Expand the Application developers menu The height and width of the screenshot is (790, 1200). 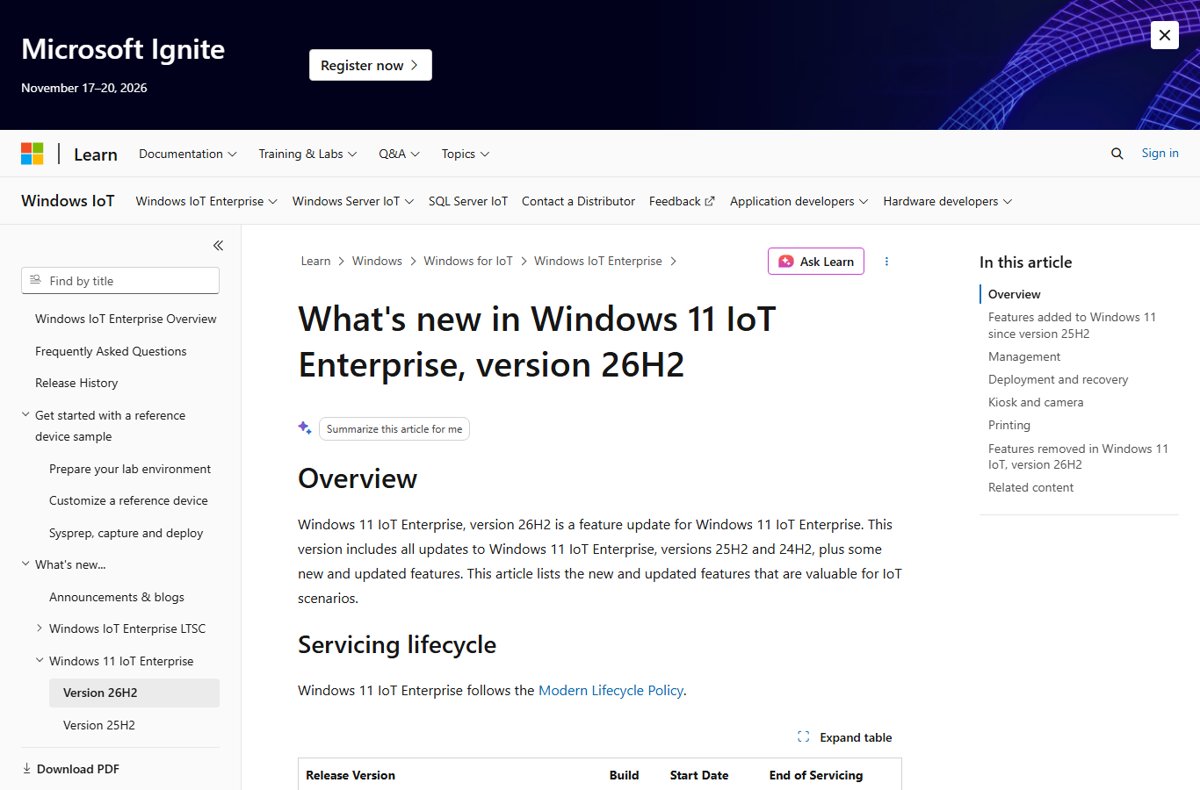(799, 201)
